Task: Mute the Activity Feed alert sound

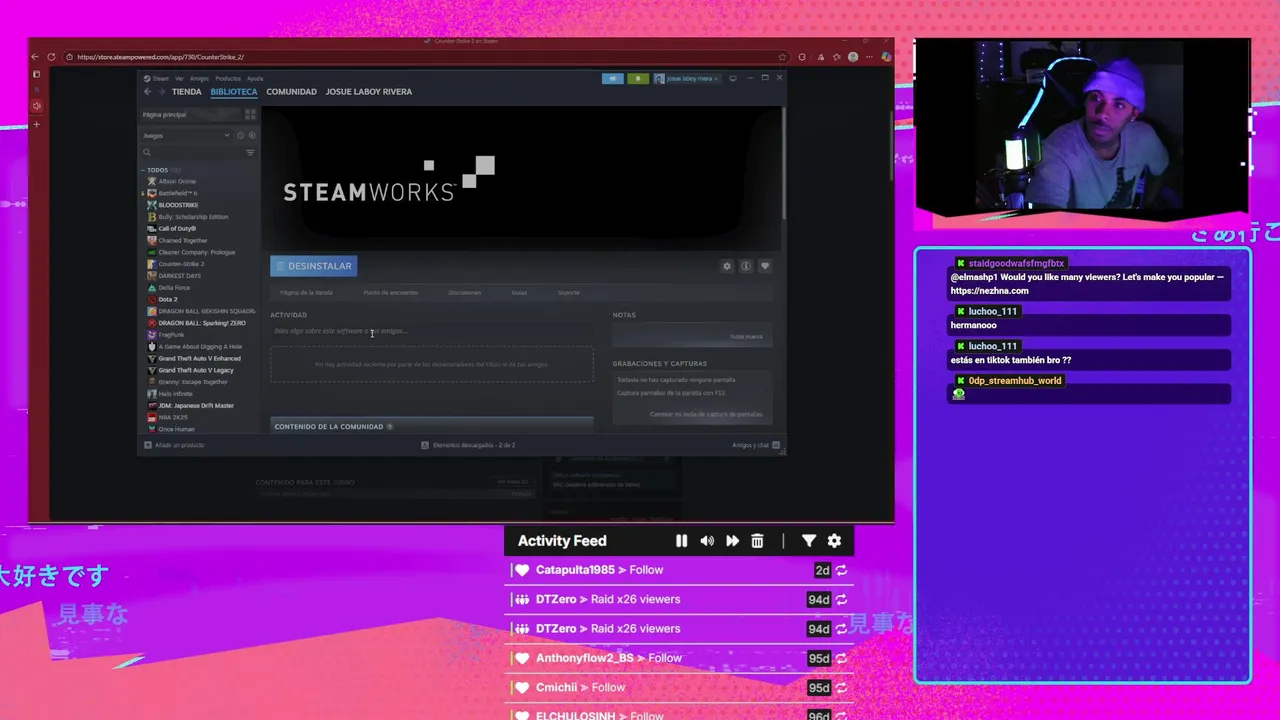Action: click(707, 541)
